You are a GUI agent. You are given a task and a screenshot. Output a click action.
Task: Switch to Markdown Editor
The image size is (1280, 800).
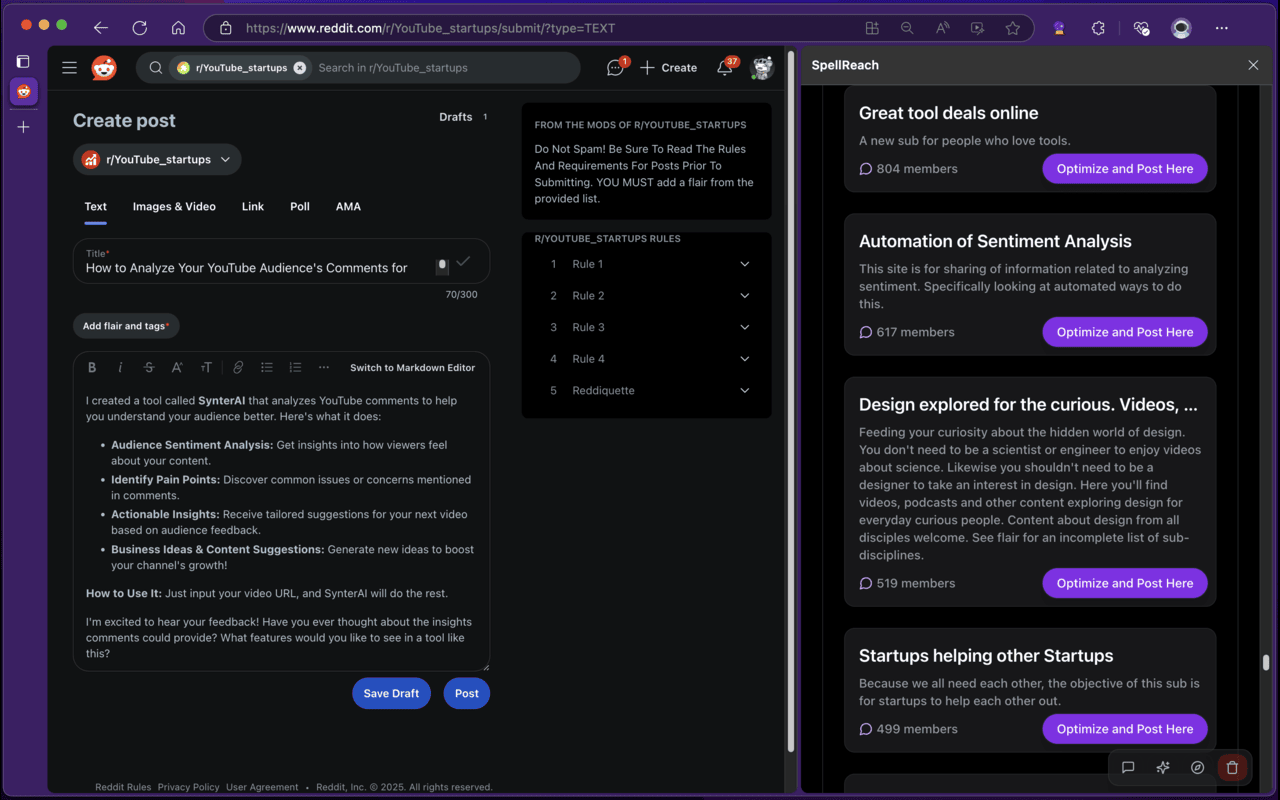412,367
